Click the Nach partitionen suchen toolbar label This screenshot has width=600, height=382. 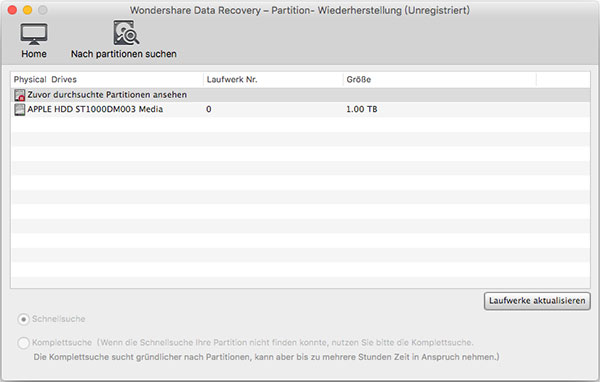(124, 54)
